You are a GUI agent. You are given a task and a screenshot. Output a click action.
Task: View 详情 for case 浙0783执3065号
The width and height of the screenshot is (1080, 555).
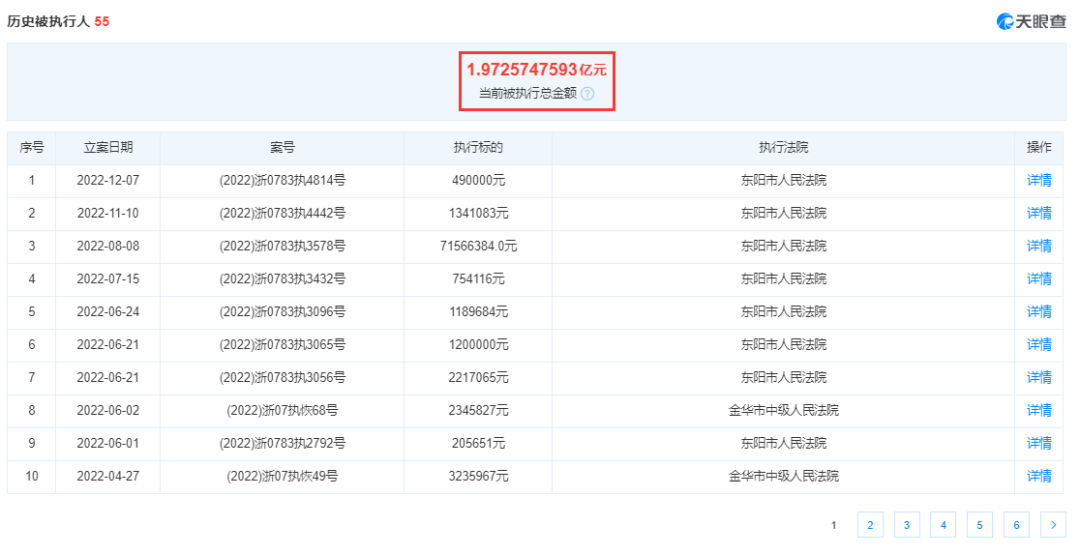click(x=1039, y=345)
